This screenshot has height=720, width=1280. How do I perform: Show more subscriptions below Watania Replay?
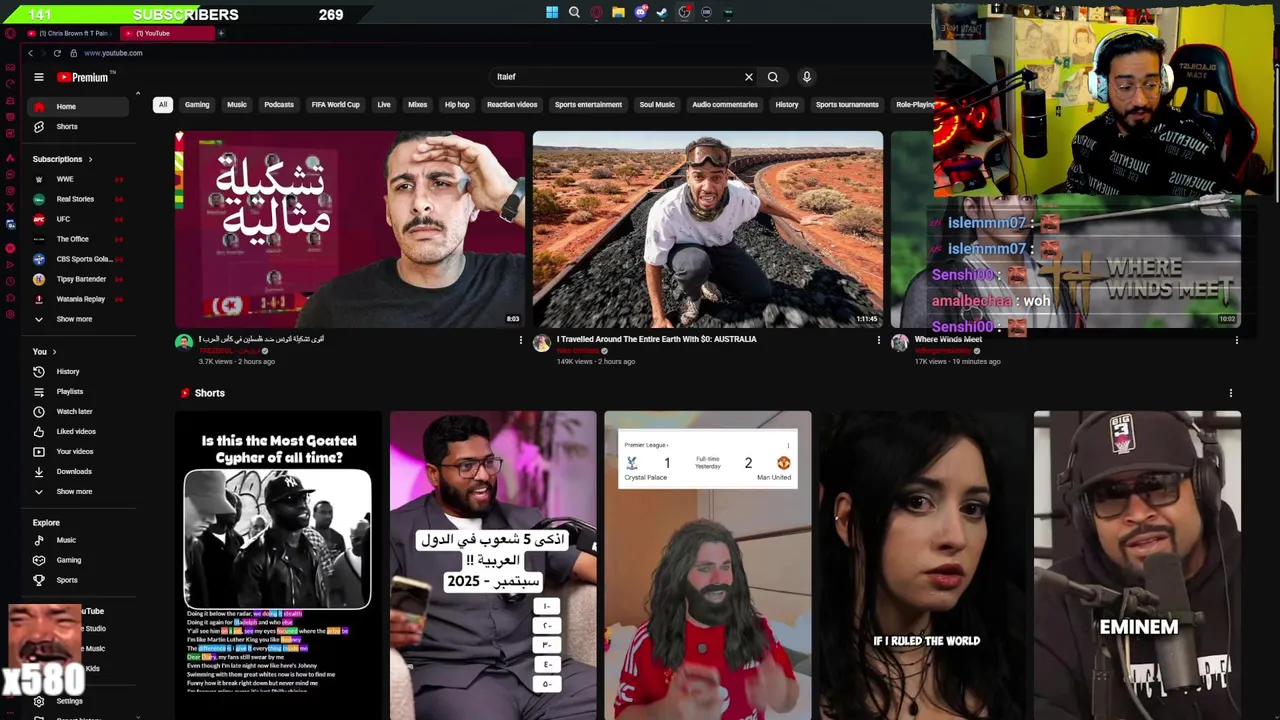[80, 319]
